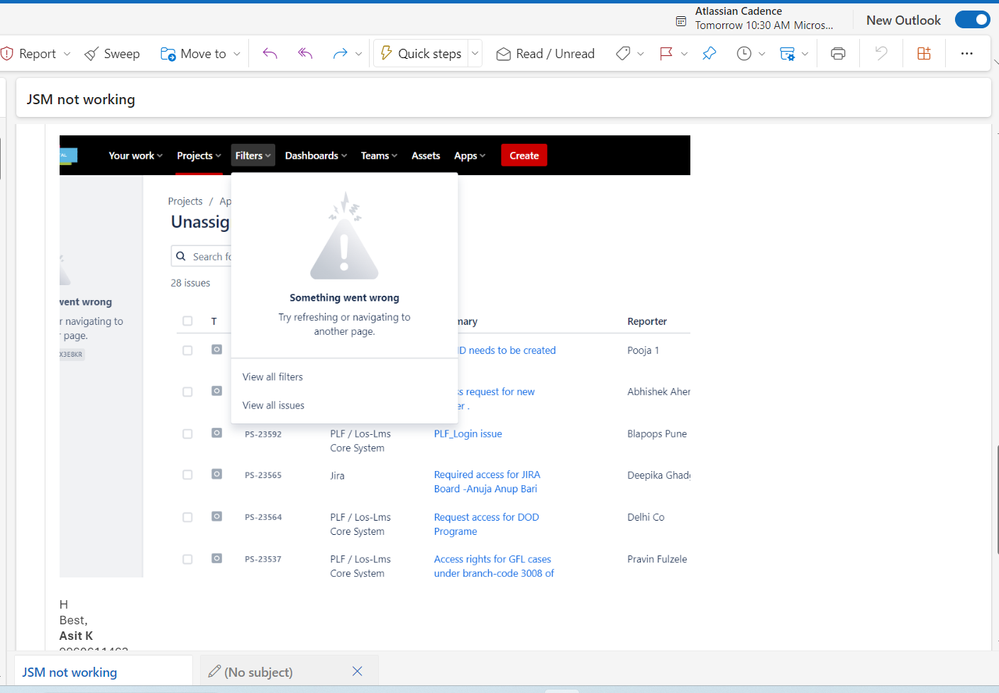Screen dimensions: 999x693
Task: Click the Projects breadcrumb link
Action: coord(185,201)
